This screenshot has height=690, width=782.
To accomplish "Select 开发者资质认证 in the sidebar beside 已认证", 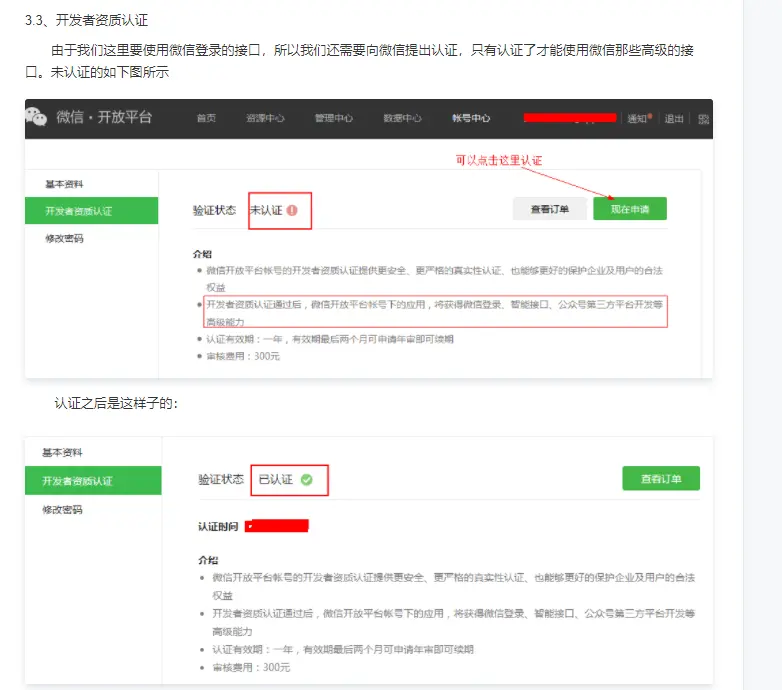I will (x=93, y=481).
